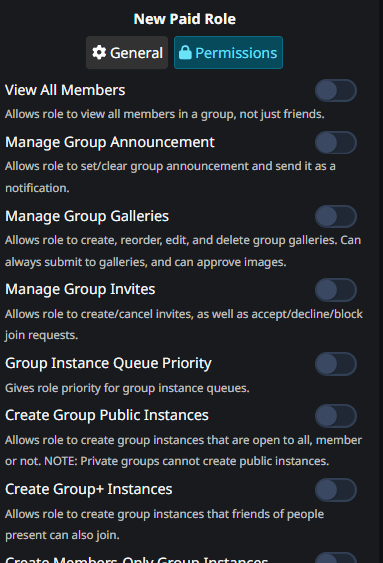
Task: Switch to the General tab
Action: tap(127, 52)
